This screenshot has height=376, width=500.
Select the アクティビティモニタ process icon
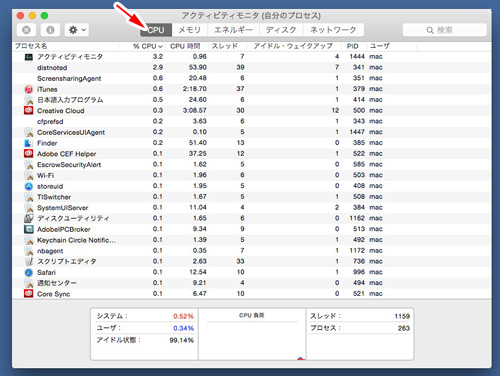[x=29, y=57]
